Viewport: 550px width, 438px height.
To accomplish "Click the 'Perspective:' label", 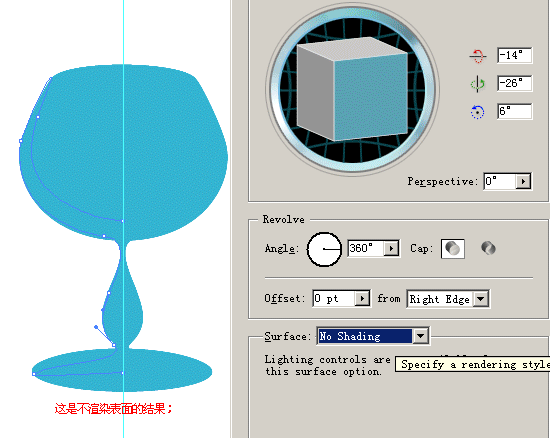I will 443,181.
